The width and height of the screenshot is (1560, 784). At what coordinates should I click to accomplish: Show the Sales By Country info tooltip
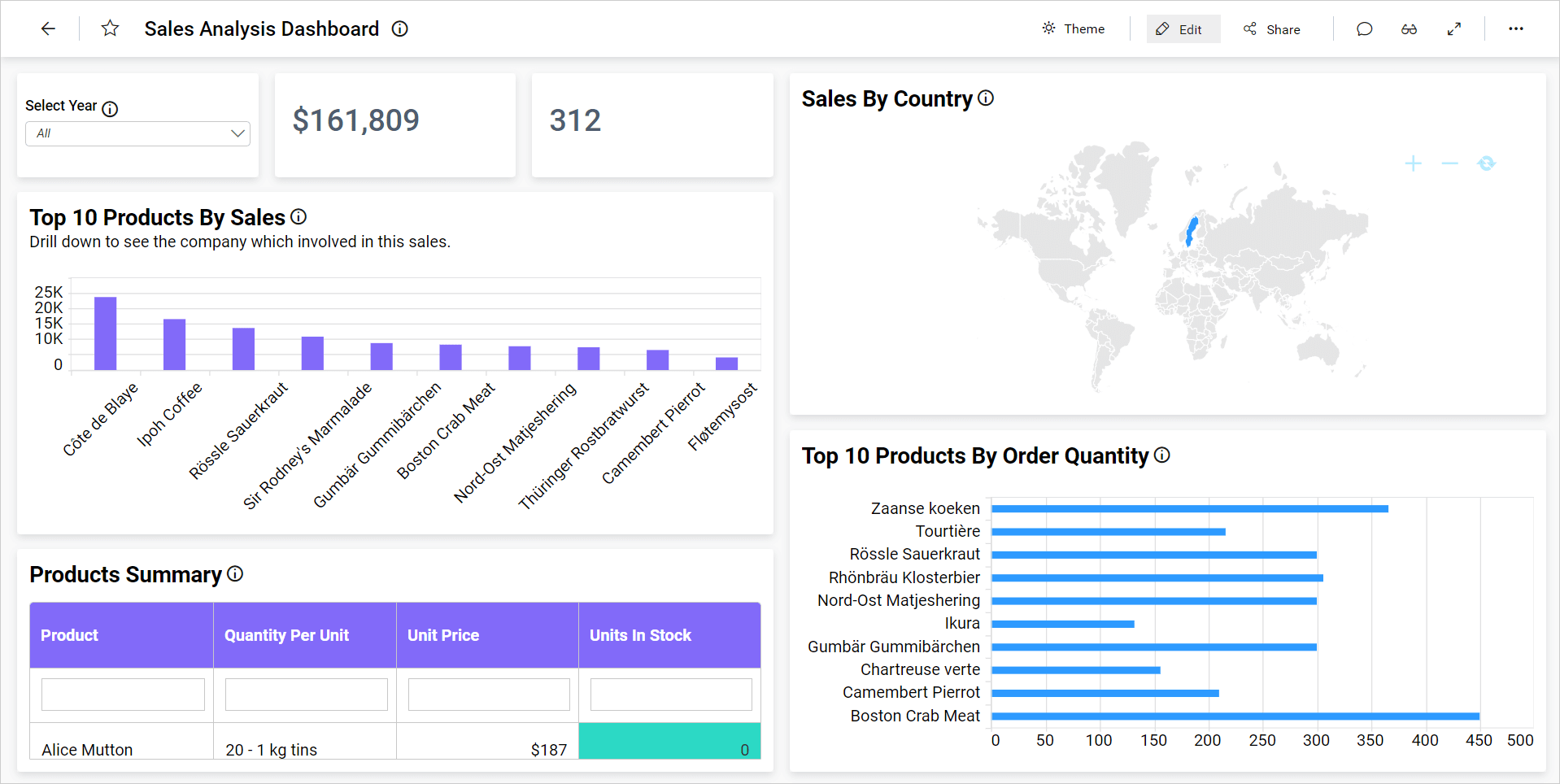(x=986, y=98)
